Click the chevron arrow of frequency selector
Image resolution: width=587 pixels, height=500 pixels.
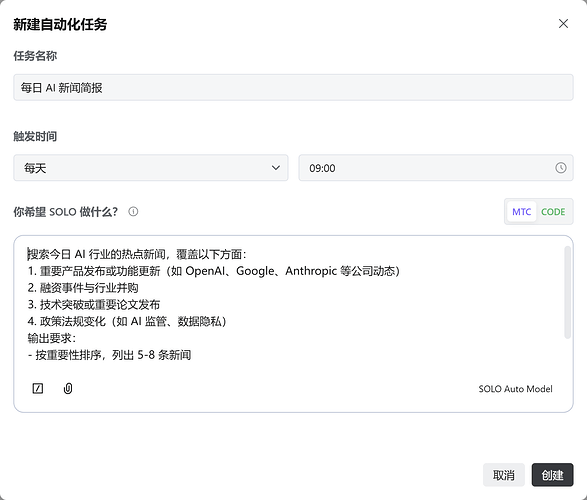click(x=276, y=168)
